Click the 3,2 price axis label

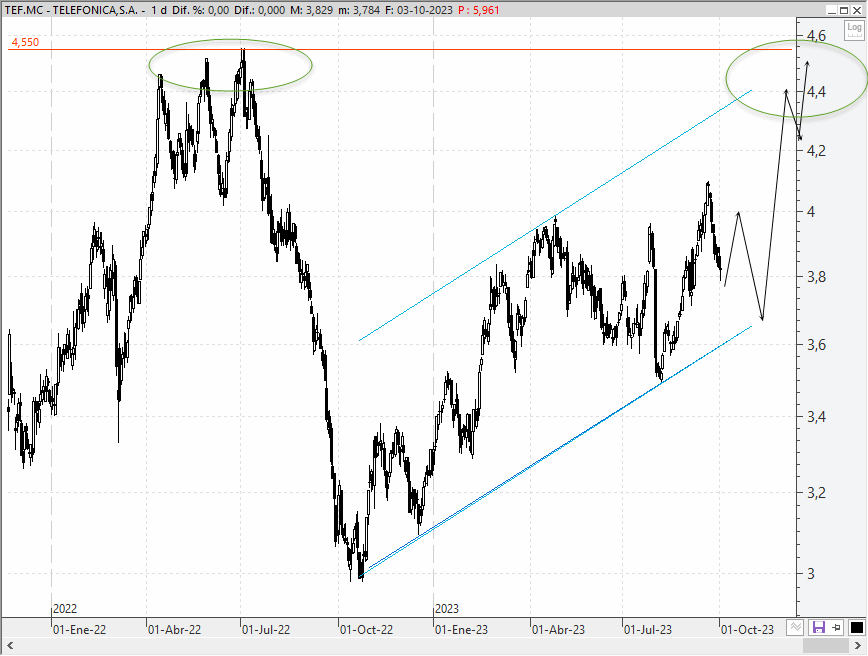[x=816, y=493]
